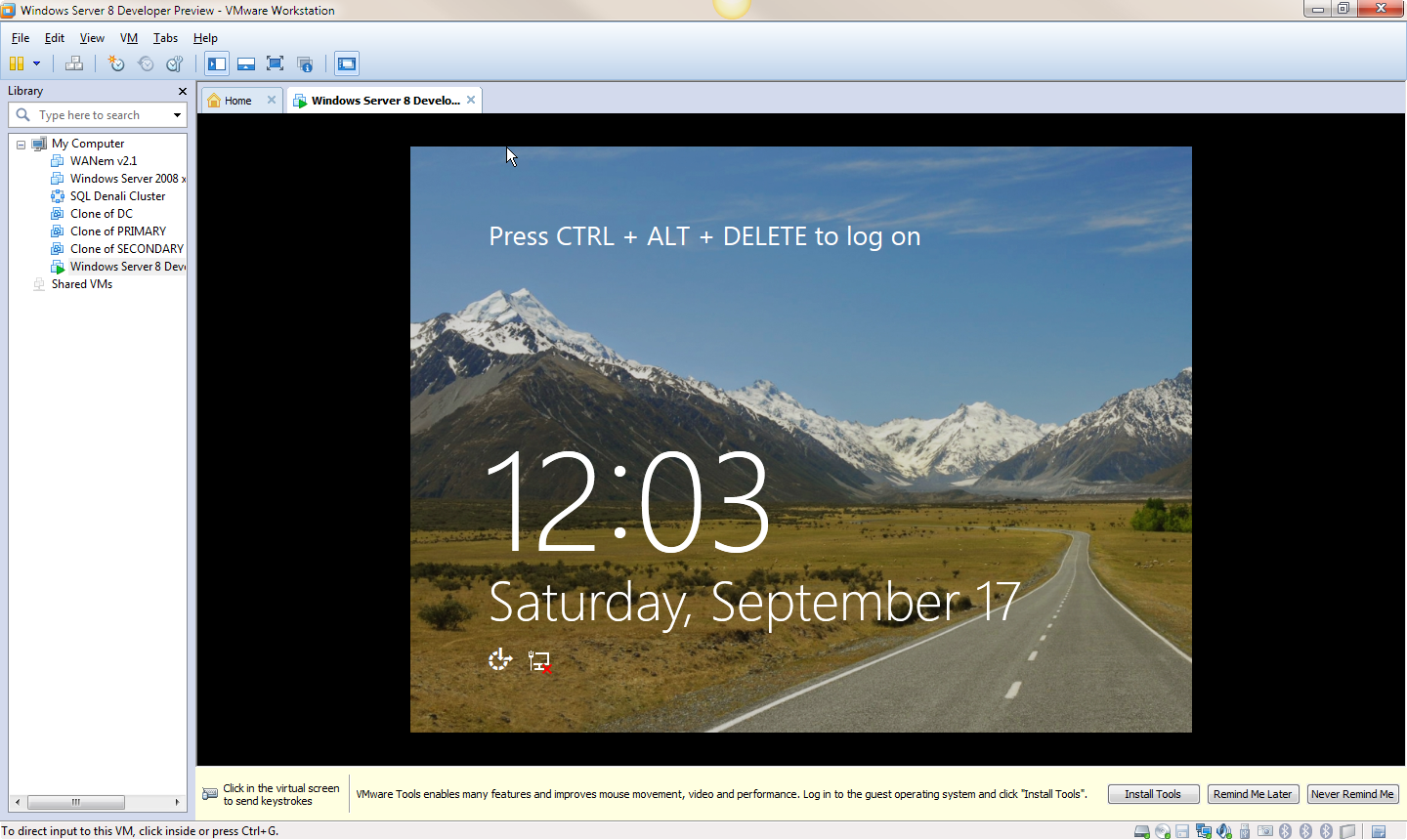Open the library search filter dropdown
This screenshot has width=1407, height=840.
point(177,115)
